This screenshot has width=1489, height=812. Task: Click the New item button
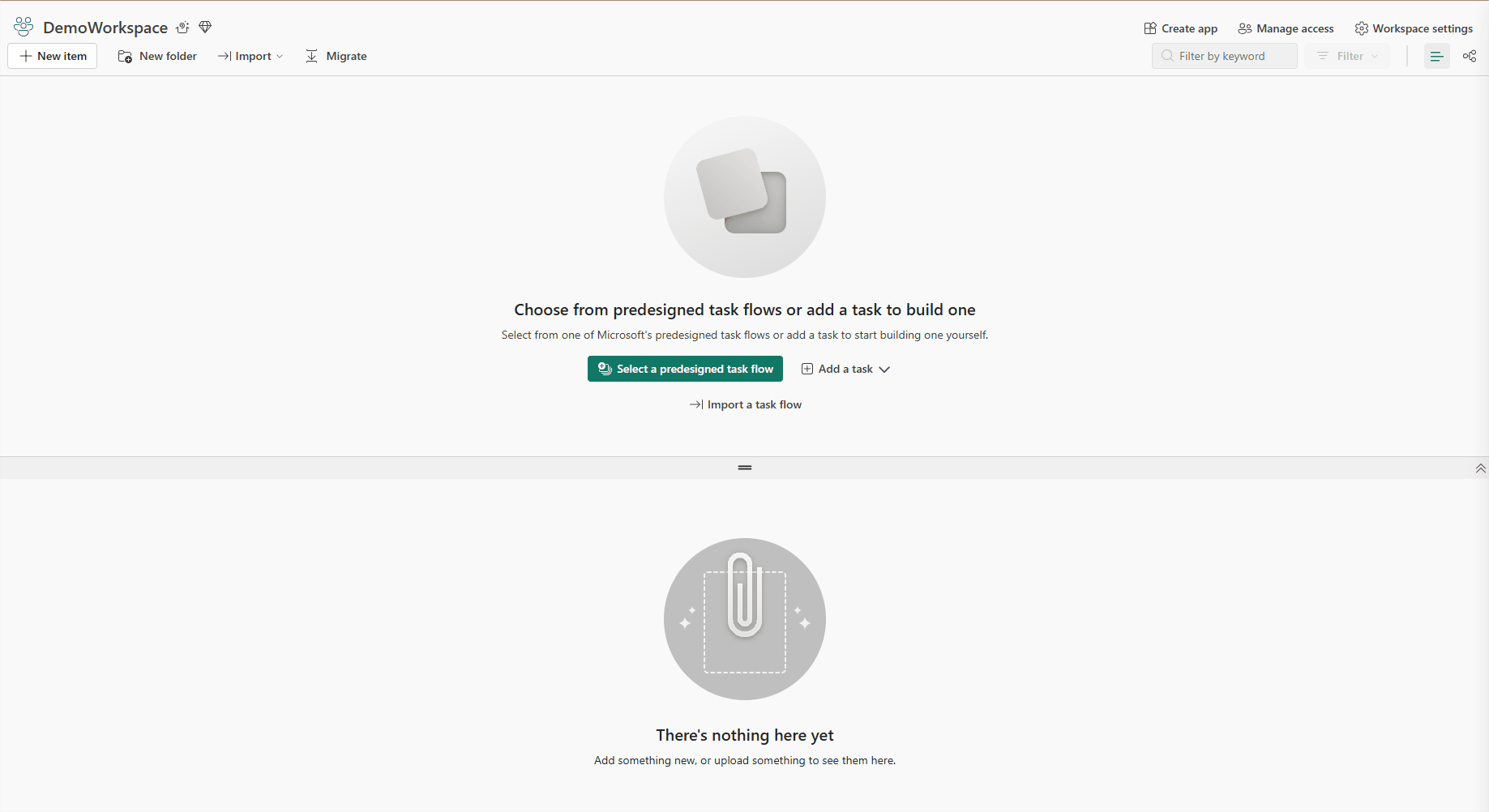coord(53,56)
